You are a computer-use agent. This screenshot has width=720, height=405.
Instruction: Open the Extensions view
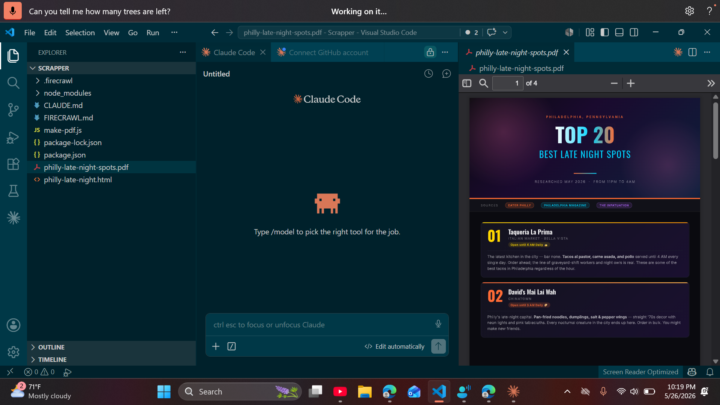(x=13, y=164)
